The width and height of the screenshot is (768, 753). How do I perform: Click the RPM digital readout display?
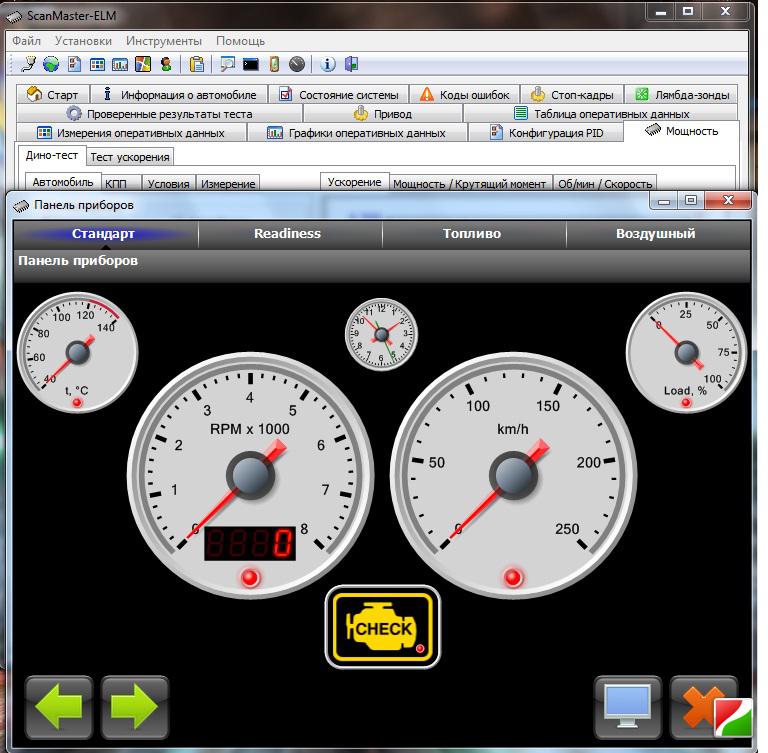(x=250, y=544)
